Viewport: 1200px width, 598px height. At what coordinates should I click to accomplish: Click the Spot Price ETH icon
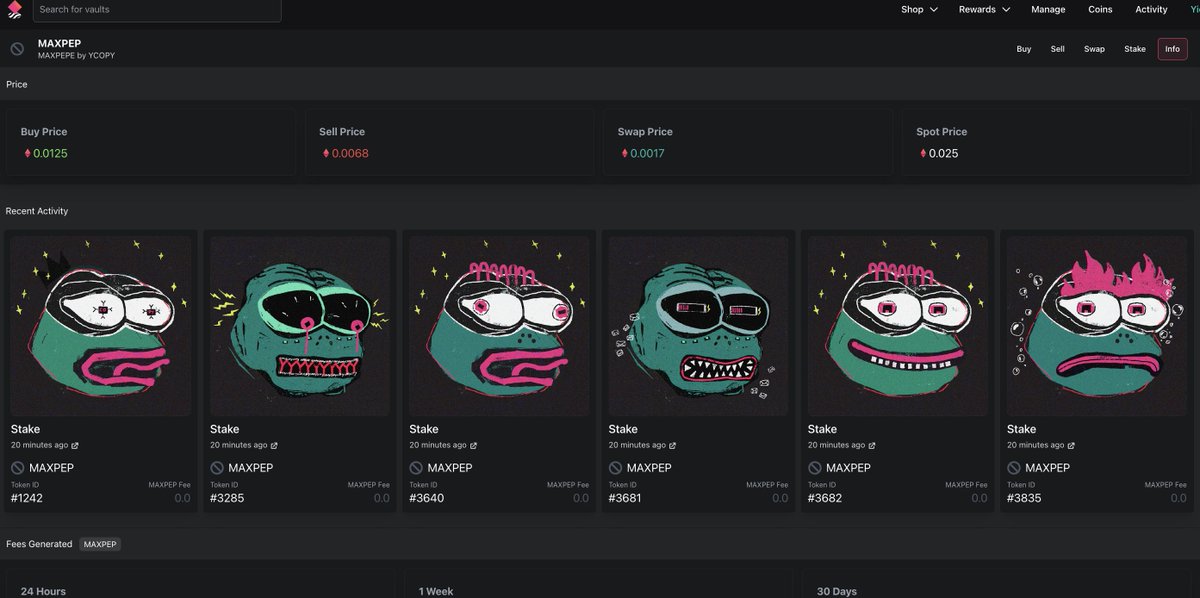(923, 154)
